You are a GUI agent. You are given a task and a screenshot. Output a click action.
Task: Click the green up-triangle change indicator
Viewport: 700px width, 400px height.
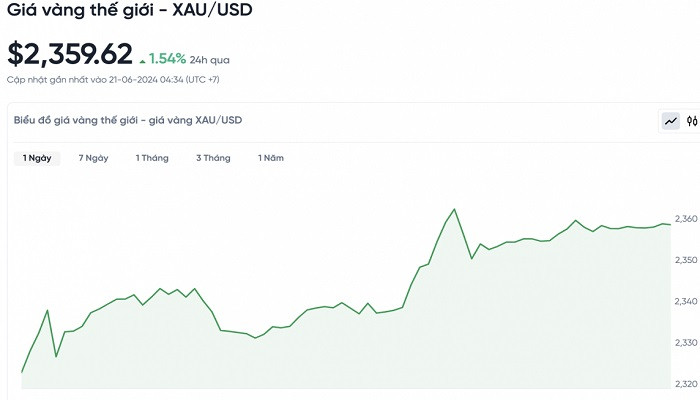tap(143, 59)
